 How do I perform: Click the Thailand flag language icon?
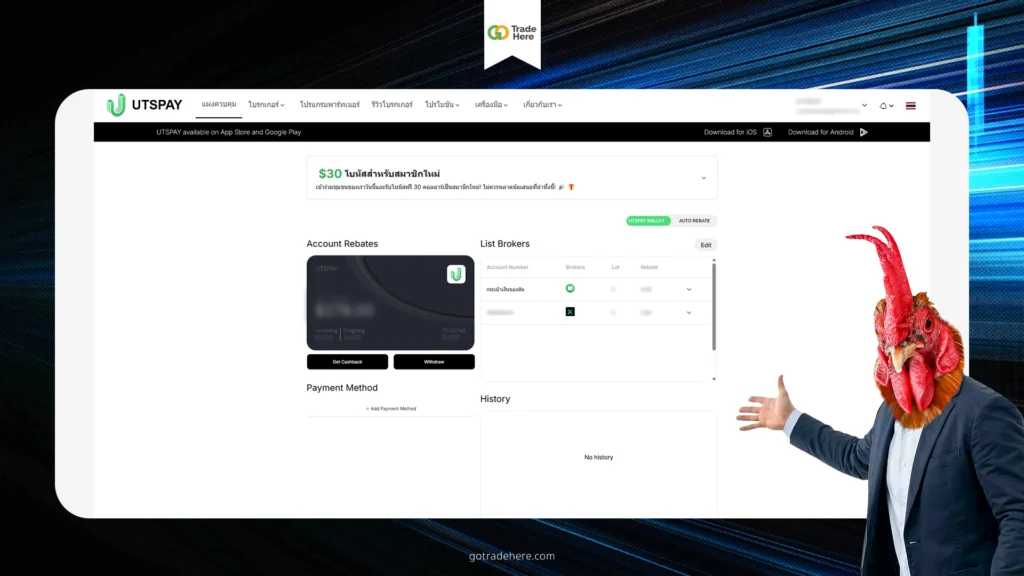(910, 105)
